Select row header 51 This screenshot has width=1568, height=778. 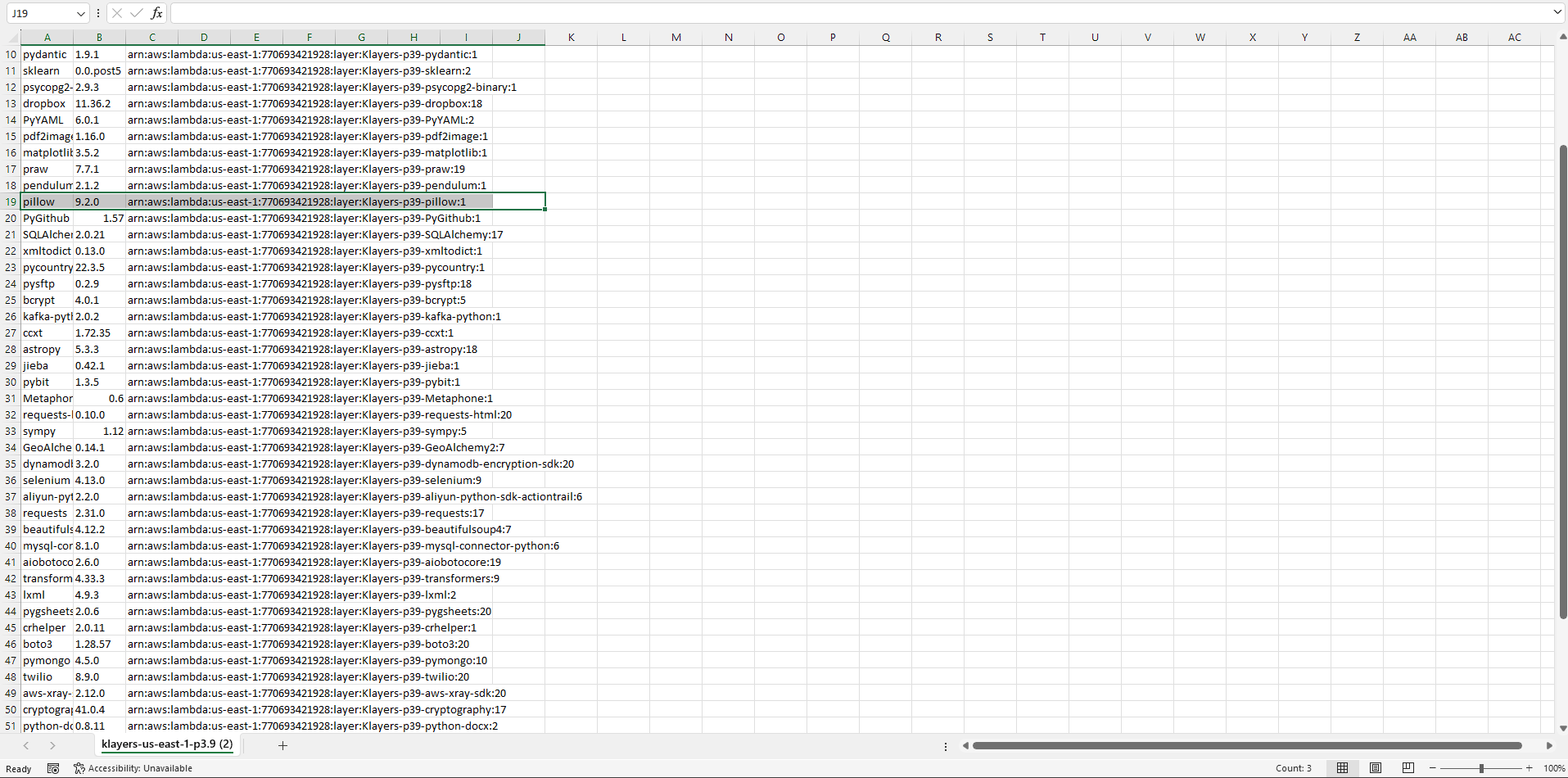point(11,726)
